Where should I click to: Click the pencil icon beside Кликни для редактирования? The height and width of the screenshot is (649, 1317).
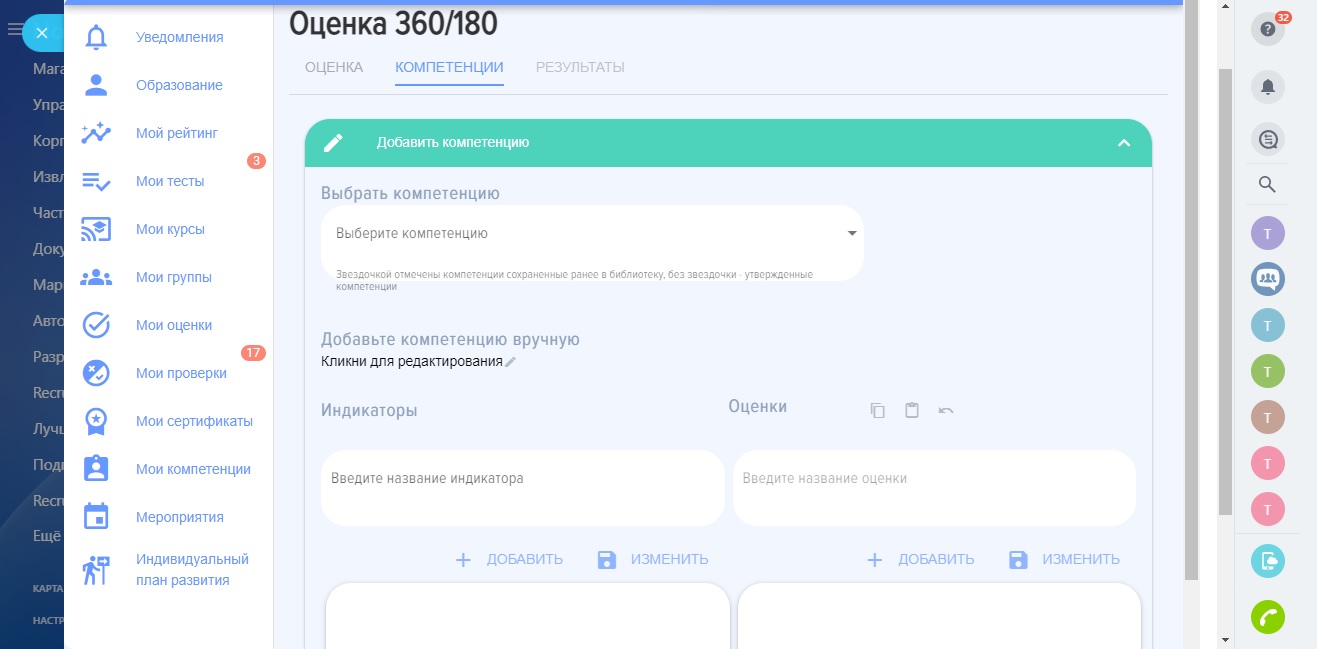tap(511, 362)
